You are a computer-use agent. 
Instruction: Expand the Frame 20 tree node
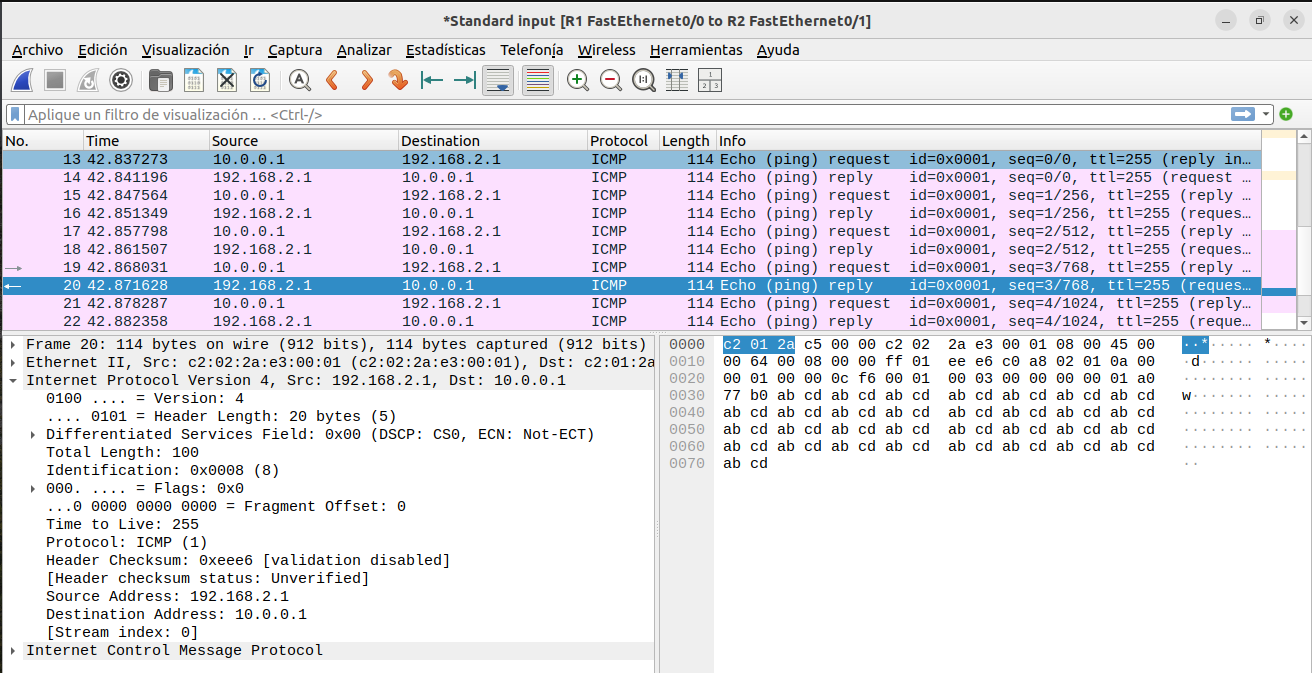pos(13,345)
